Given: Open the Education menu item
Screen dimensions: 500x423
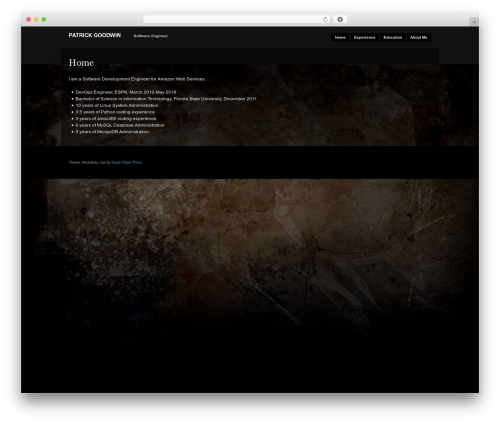Looking at the screenshot, I should point(393,37).
